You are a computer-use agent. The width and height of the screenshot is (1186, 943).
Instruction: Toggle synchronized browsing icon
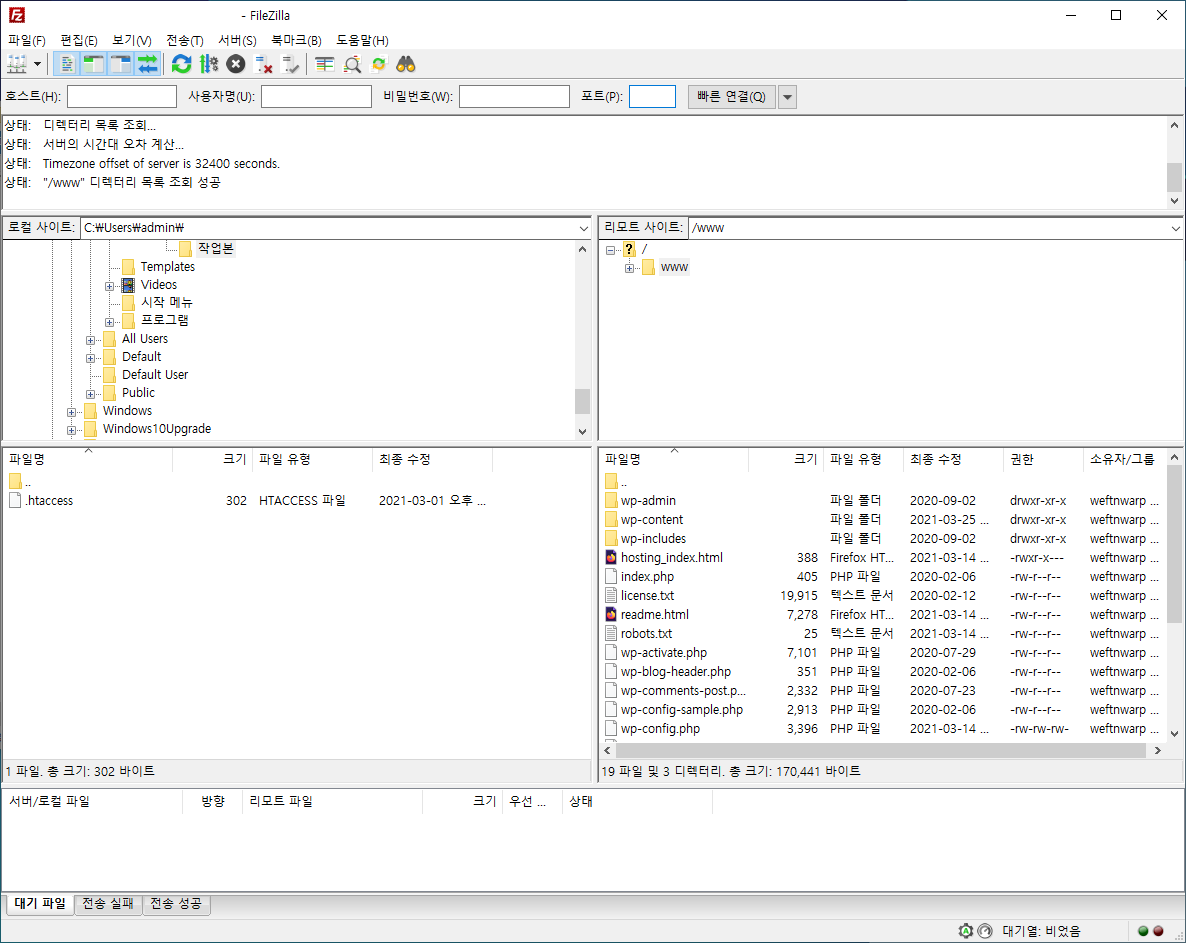(379, 64)
